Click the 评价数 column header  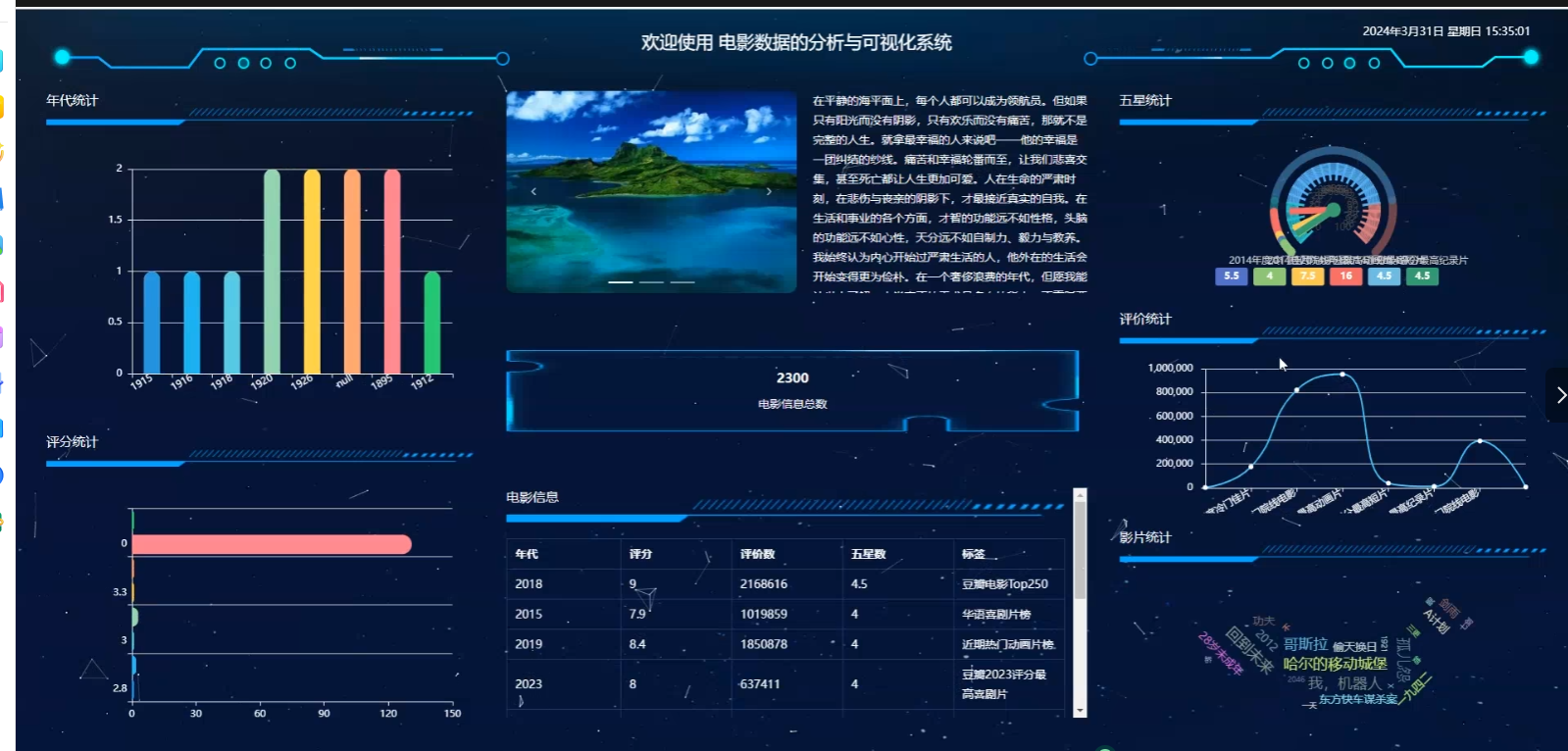pyautogui.click(x=757, y=554)
